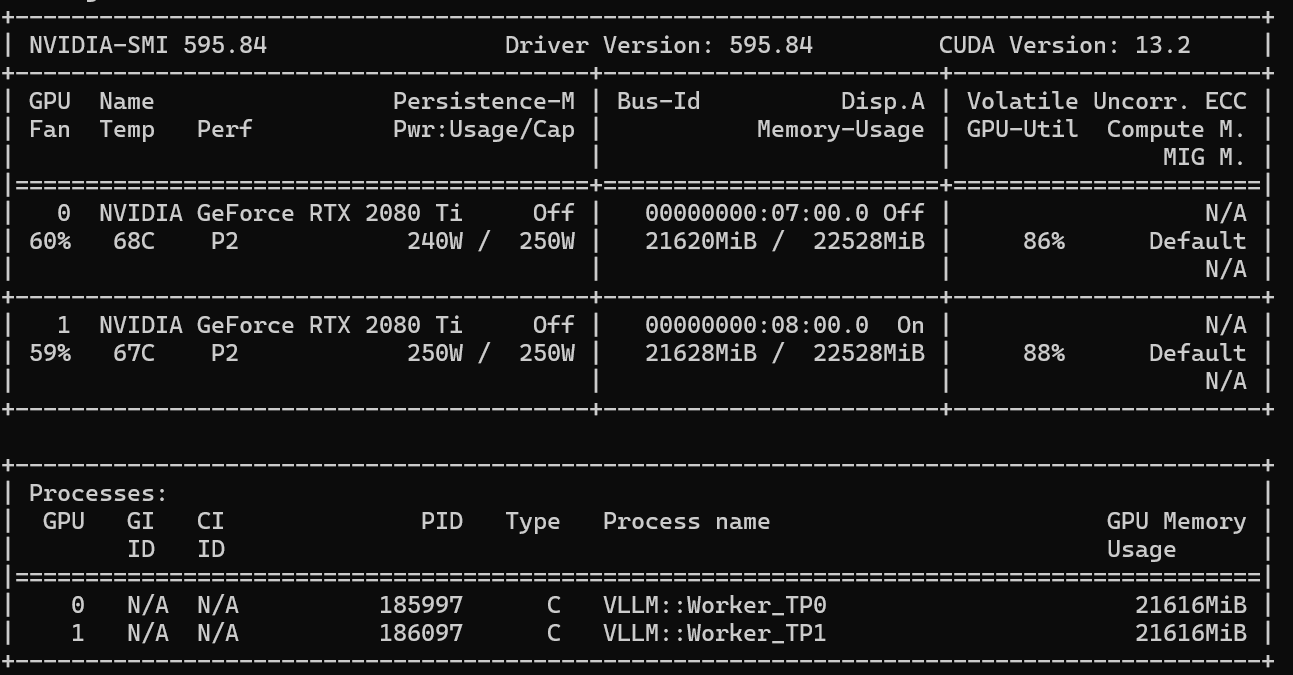Click the 67C temperature value
Screen dimensions: 1293x675
coord(134,353)
